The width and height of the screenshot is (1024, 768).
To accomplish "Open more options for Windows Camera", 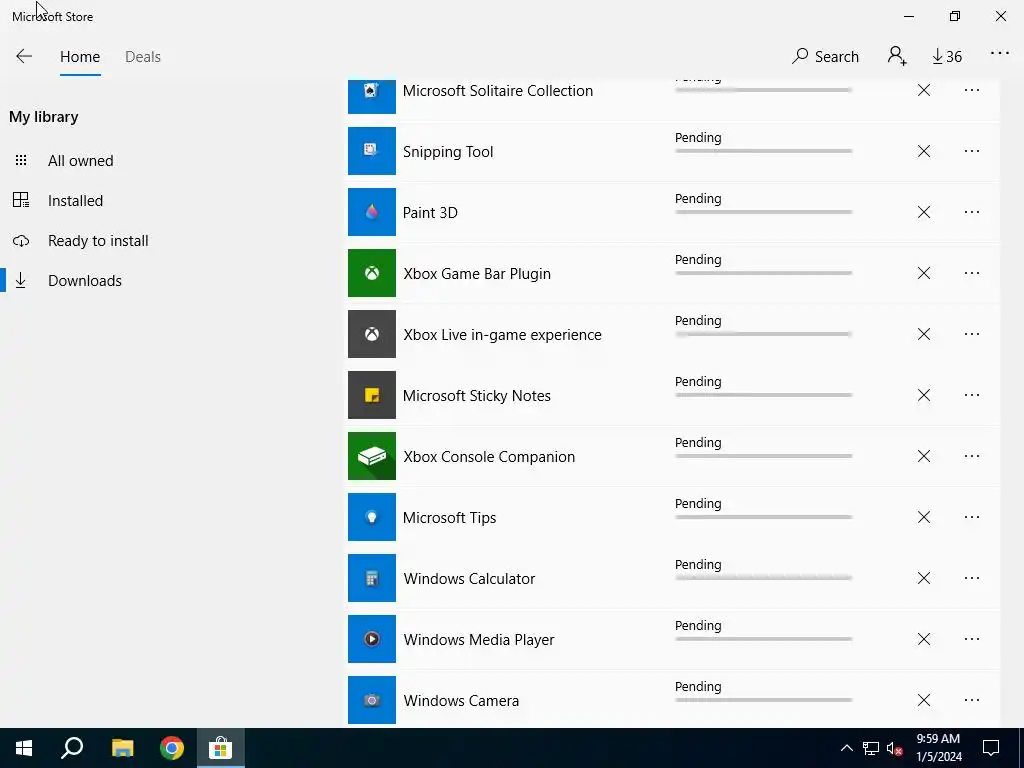I will tap(972, 700).
